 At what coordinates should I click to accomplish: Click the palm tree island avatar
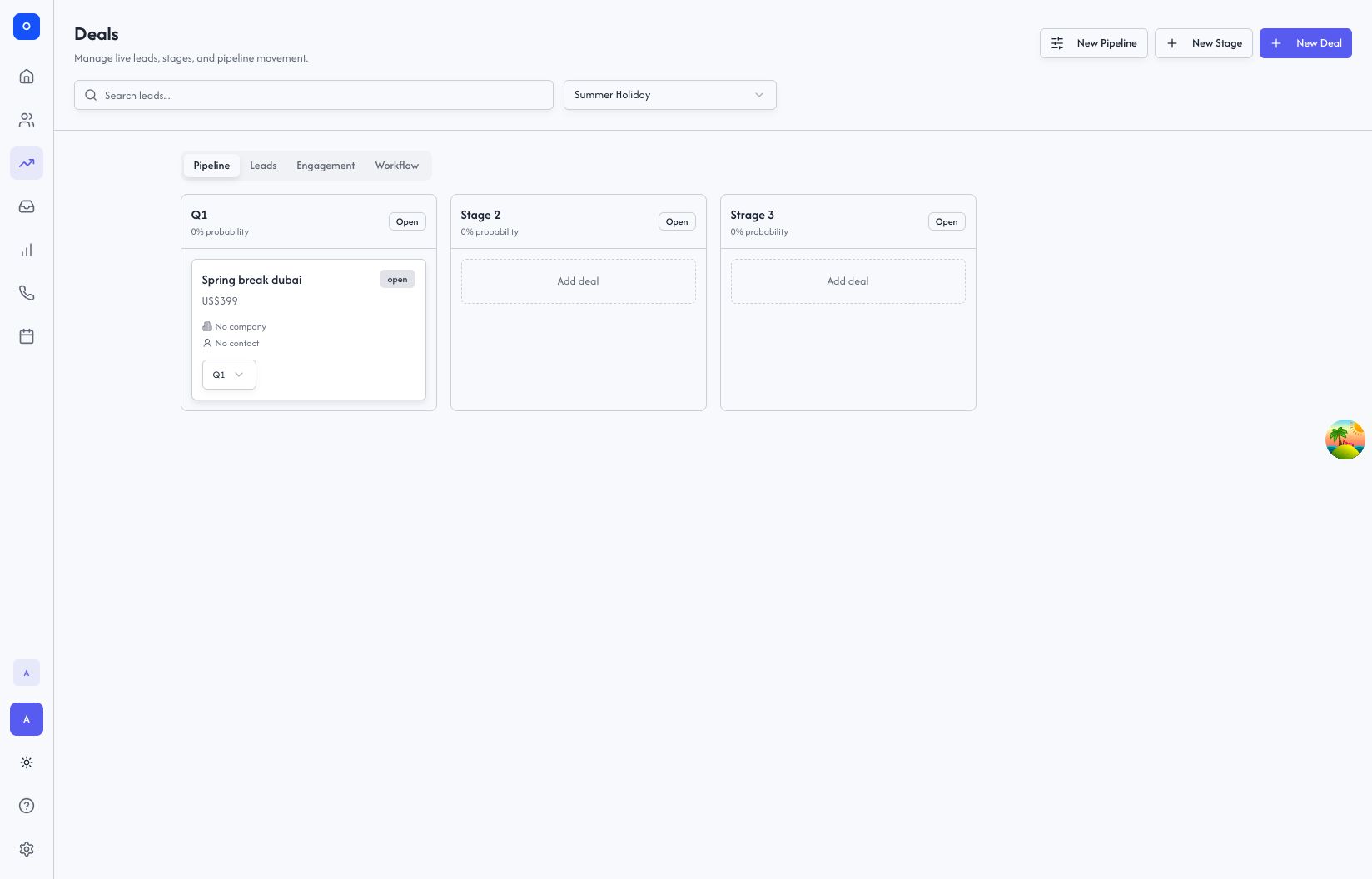coord(1345,439)
